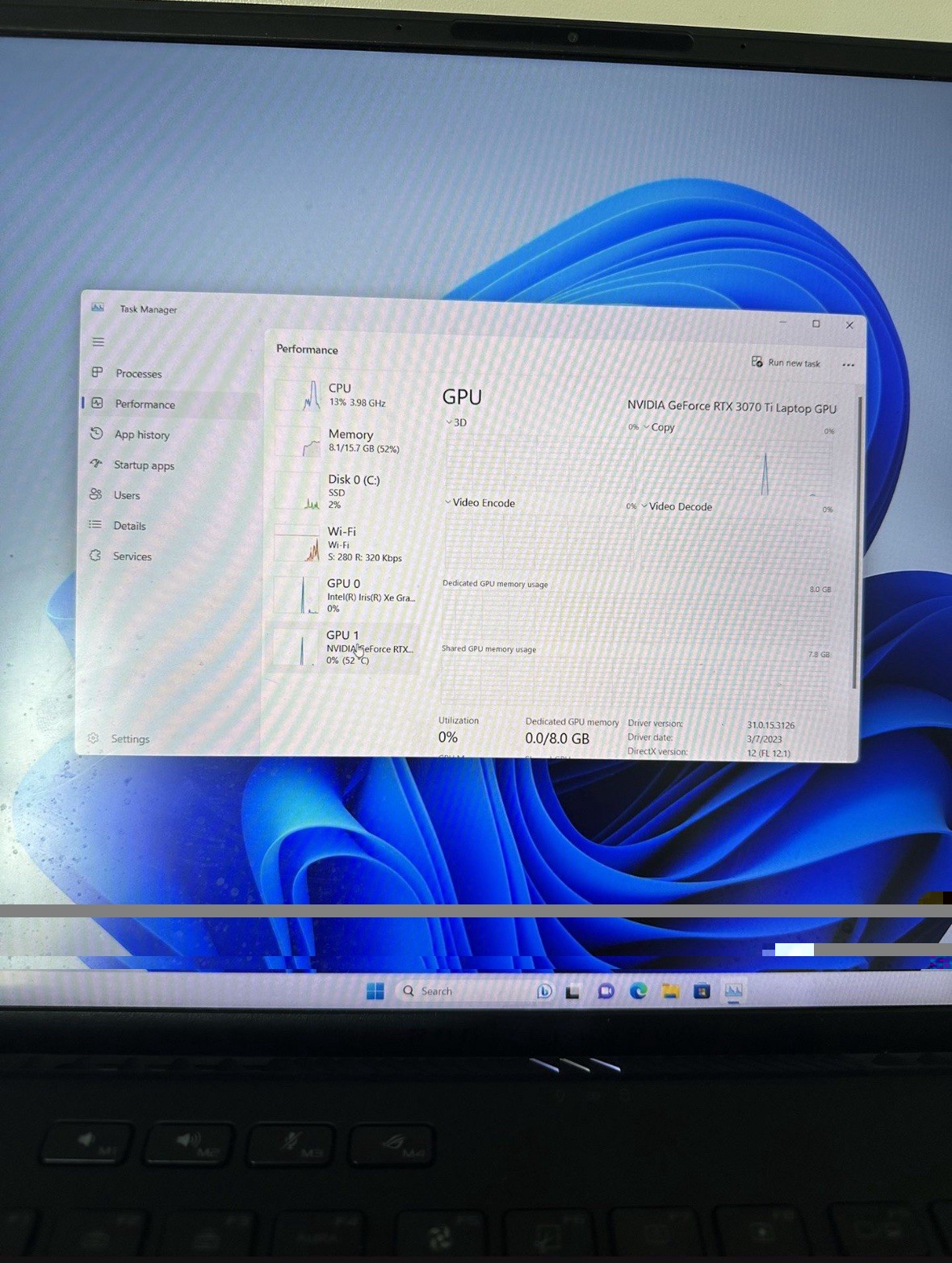Open the Windows Start menu

375,991
